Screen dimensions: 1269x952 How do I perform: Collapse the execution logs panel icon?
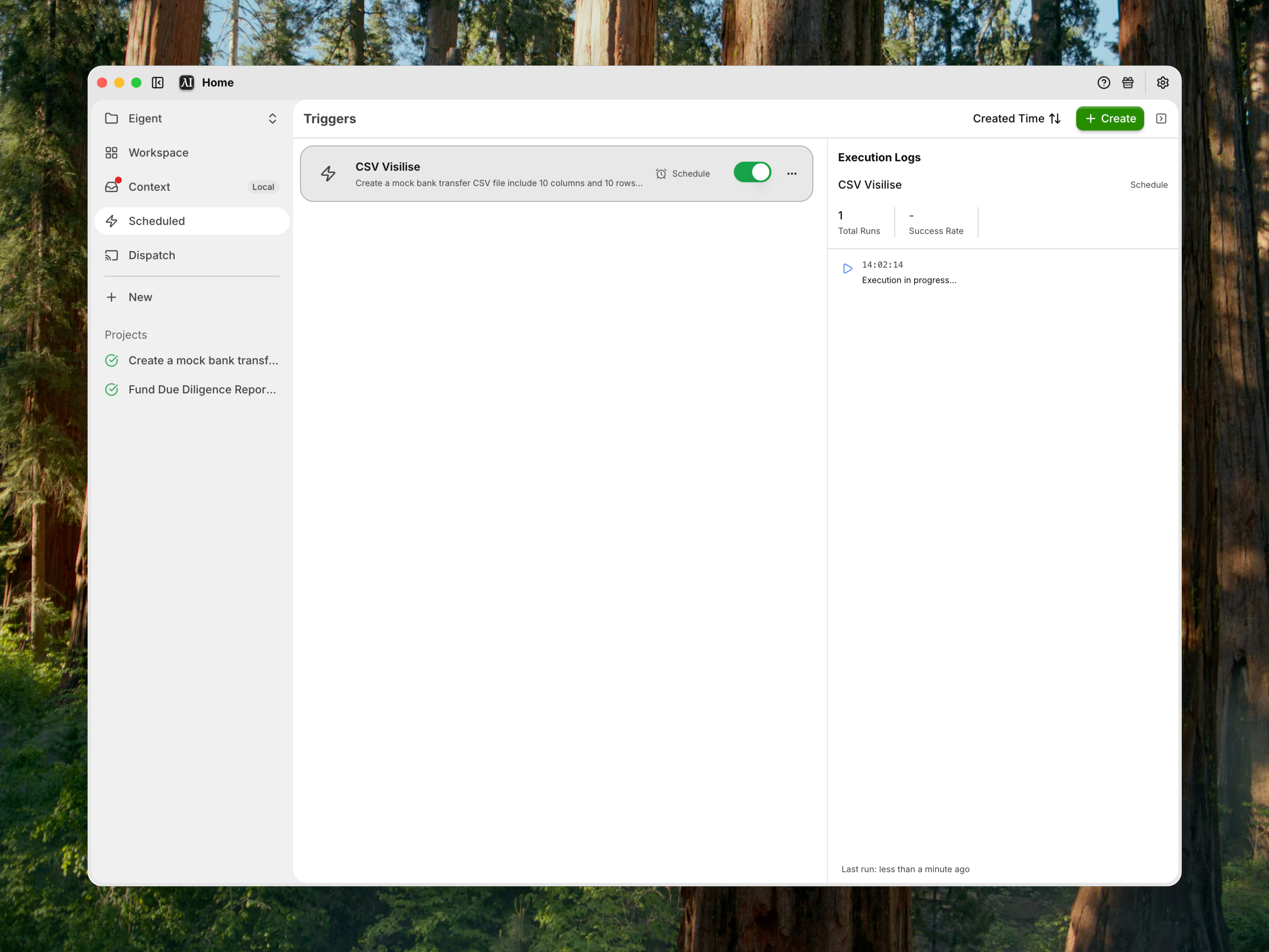(x=1161, y=118)
